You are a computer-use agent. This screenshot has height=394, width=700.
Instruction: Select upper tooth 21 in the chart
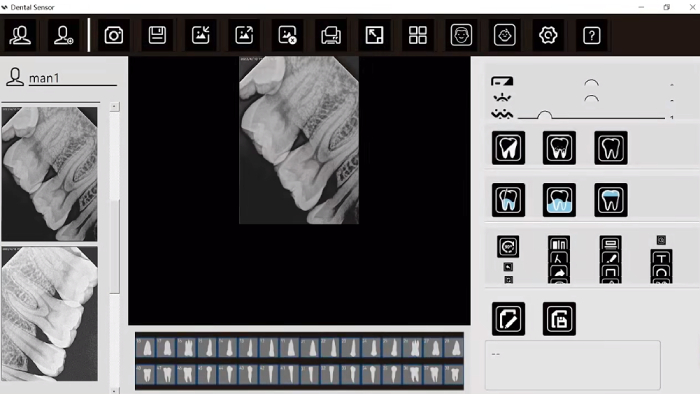(311, 347)
